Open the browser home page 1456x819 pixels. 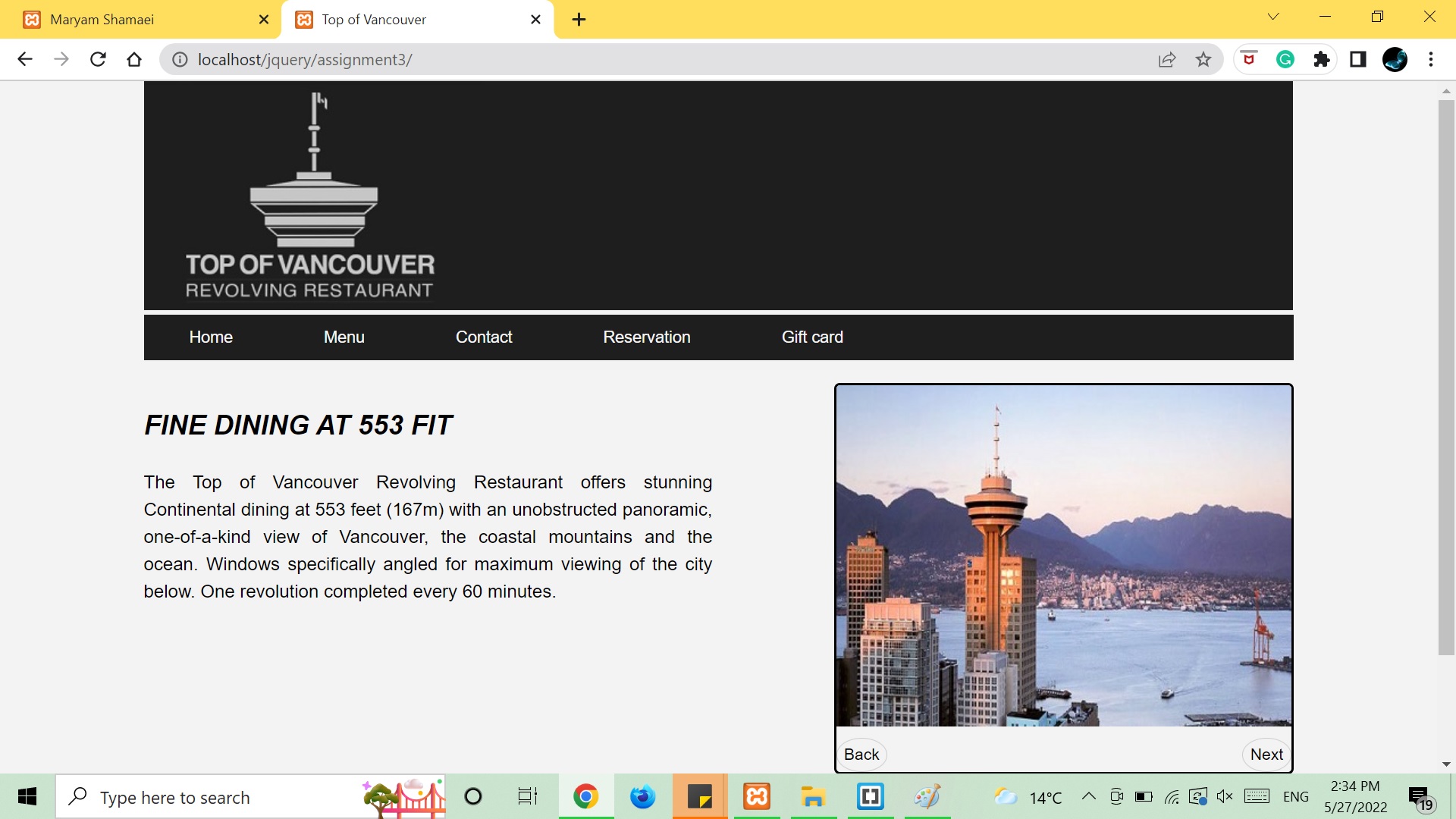pyautogui.click(x=134, y=59)
